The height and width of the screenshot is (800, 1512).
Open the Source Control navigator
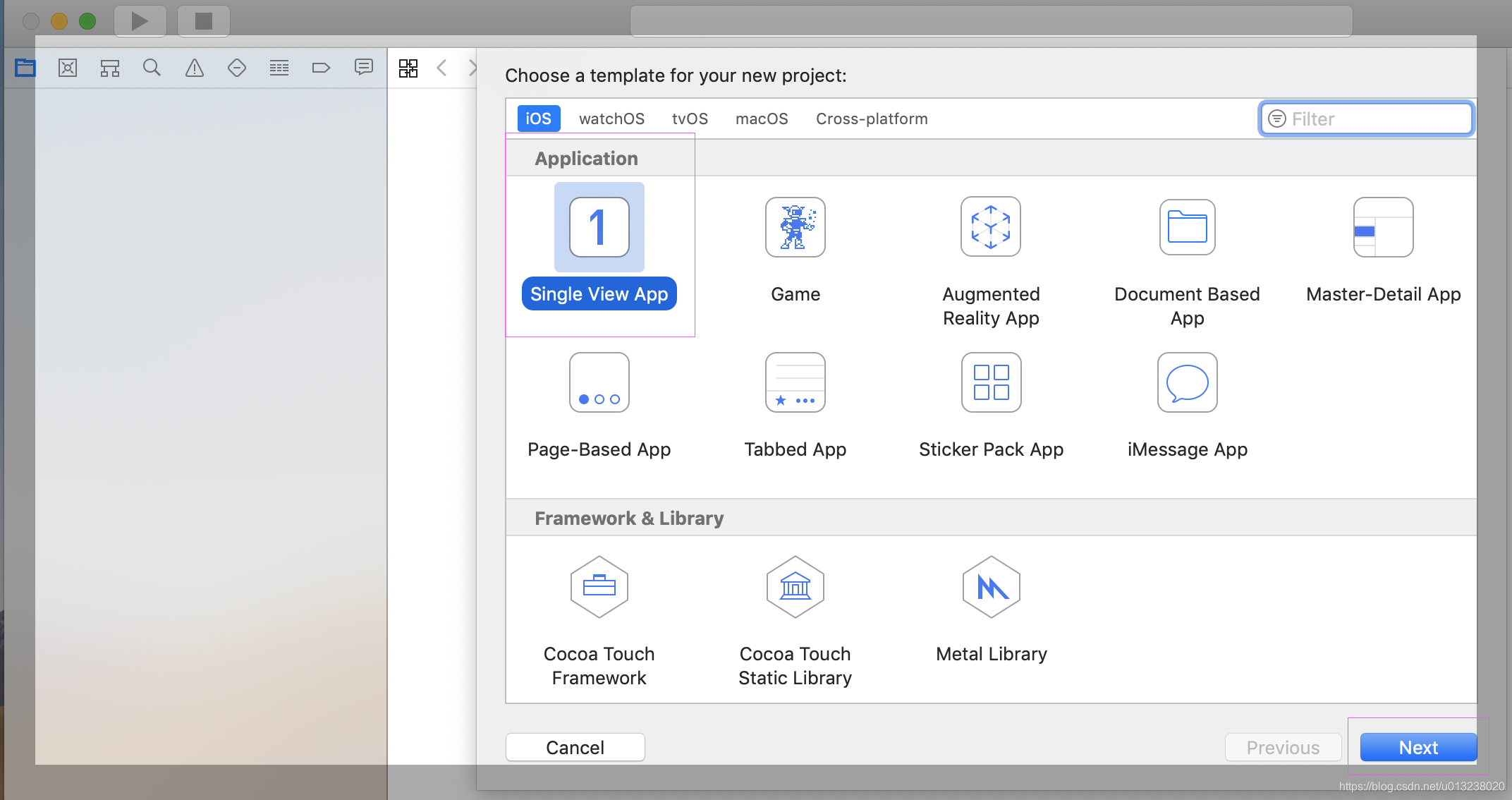coord(68,68)
